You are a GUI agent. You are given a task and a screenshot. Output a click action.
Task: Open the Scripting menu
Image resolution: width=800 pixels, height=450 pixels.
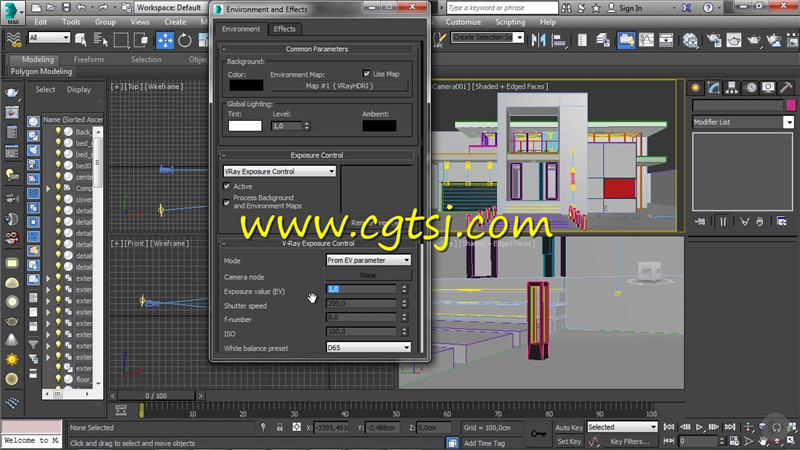click(x=510, y=22)
